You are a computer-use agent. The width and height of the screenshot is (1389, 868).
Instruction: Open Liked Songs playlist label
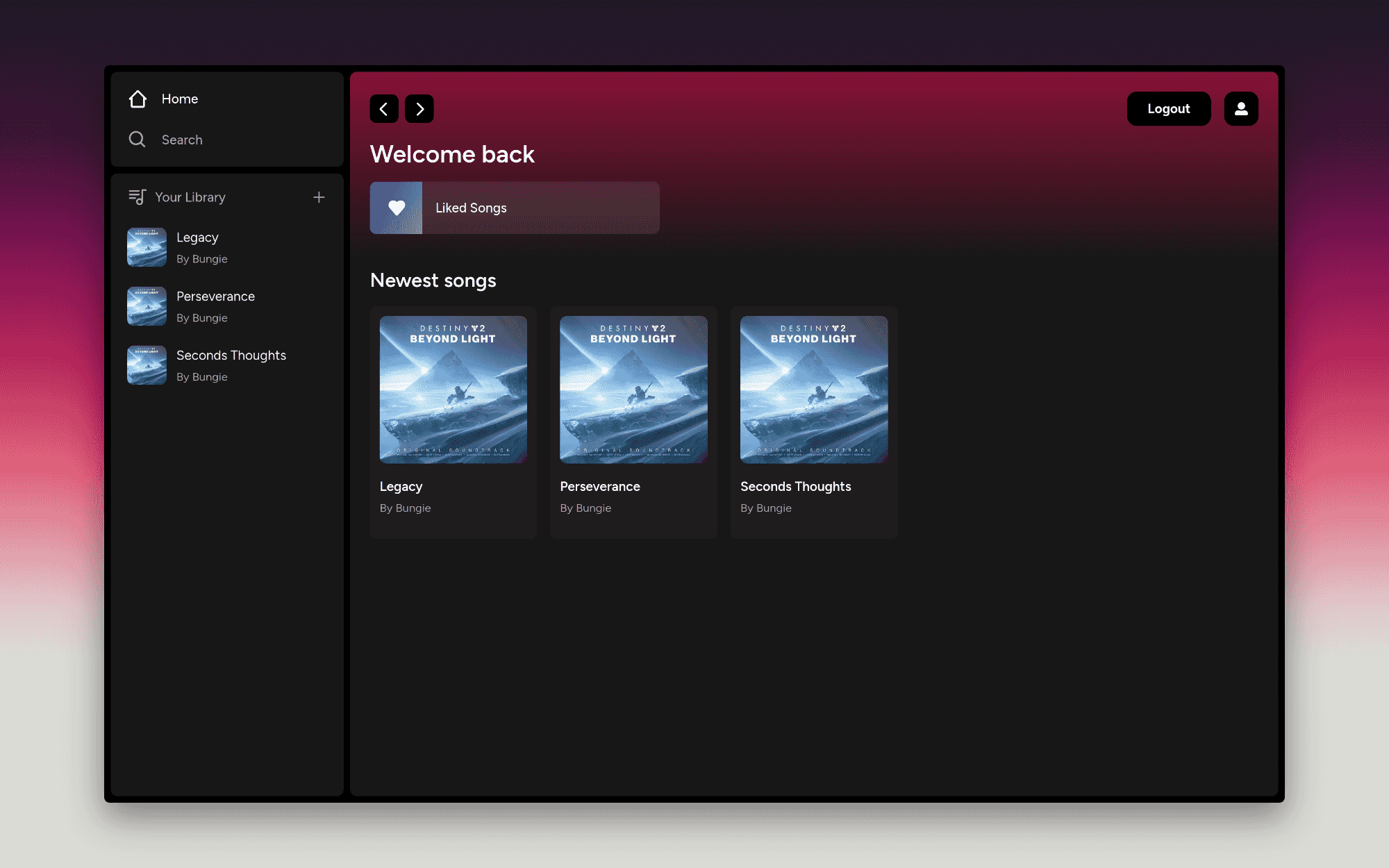471,208
